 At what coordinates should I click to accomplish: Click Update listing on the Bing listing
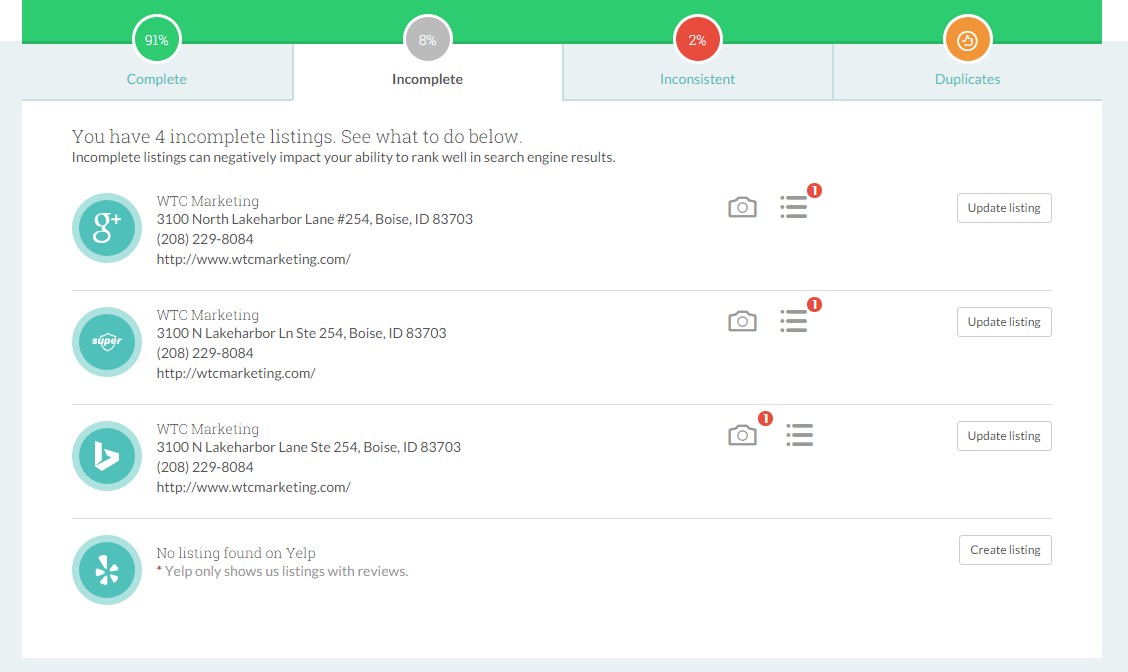pos(1004,435)
